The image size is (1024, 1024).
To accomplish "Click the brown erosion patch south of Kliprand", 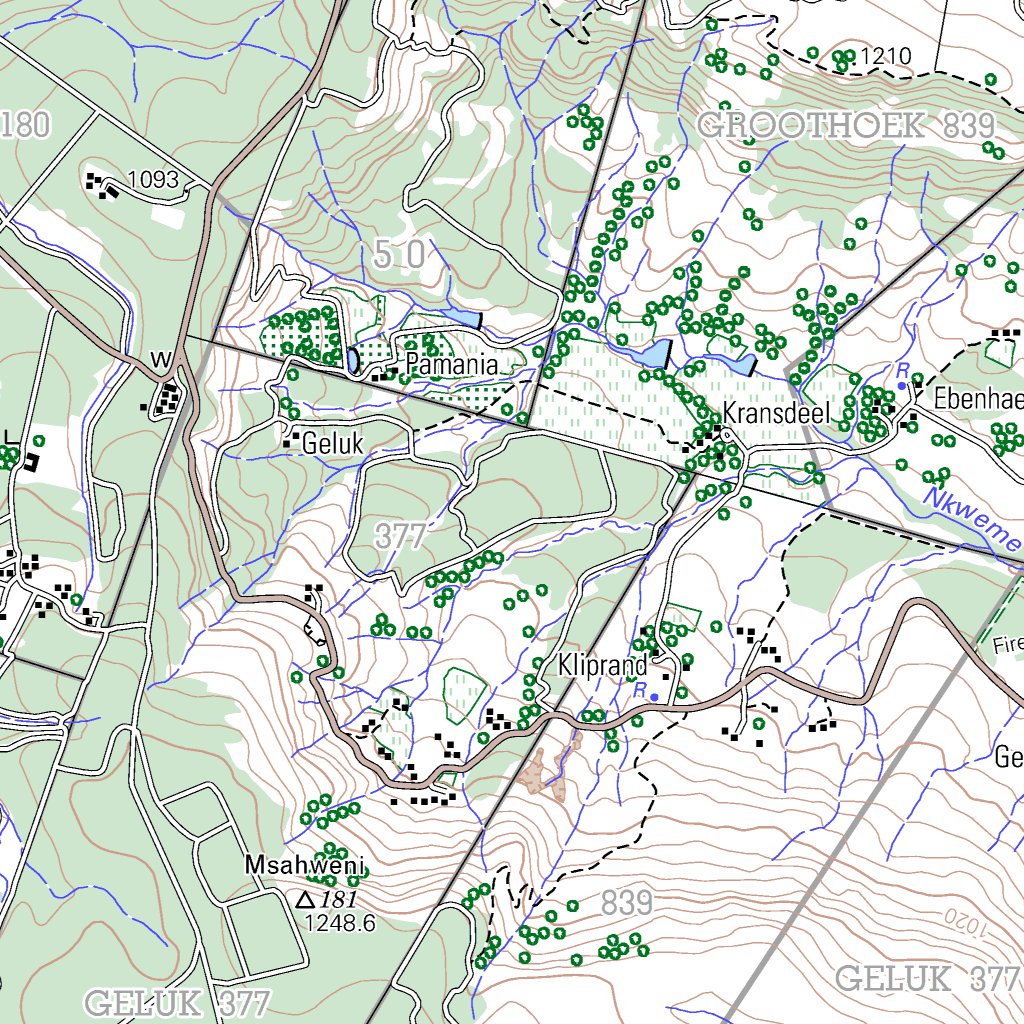I will [x=552, y=769].
